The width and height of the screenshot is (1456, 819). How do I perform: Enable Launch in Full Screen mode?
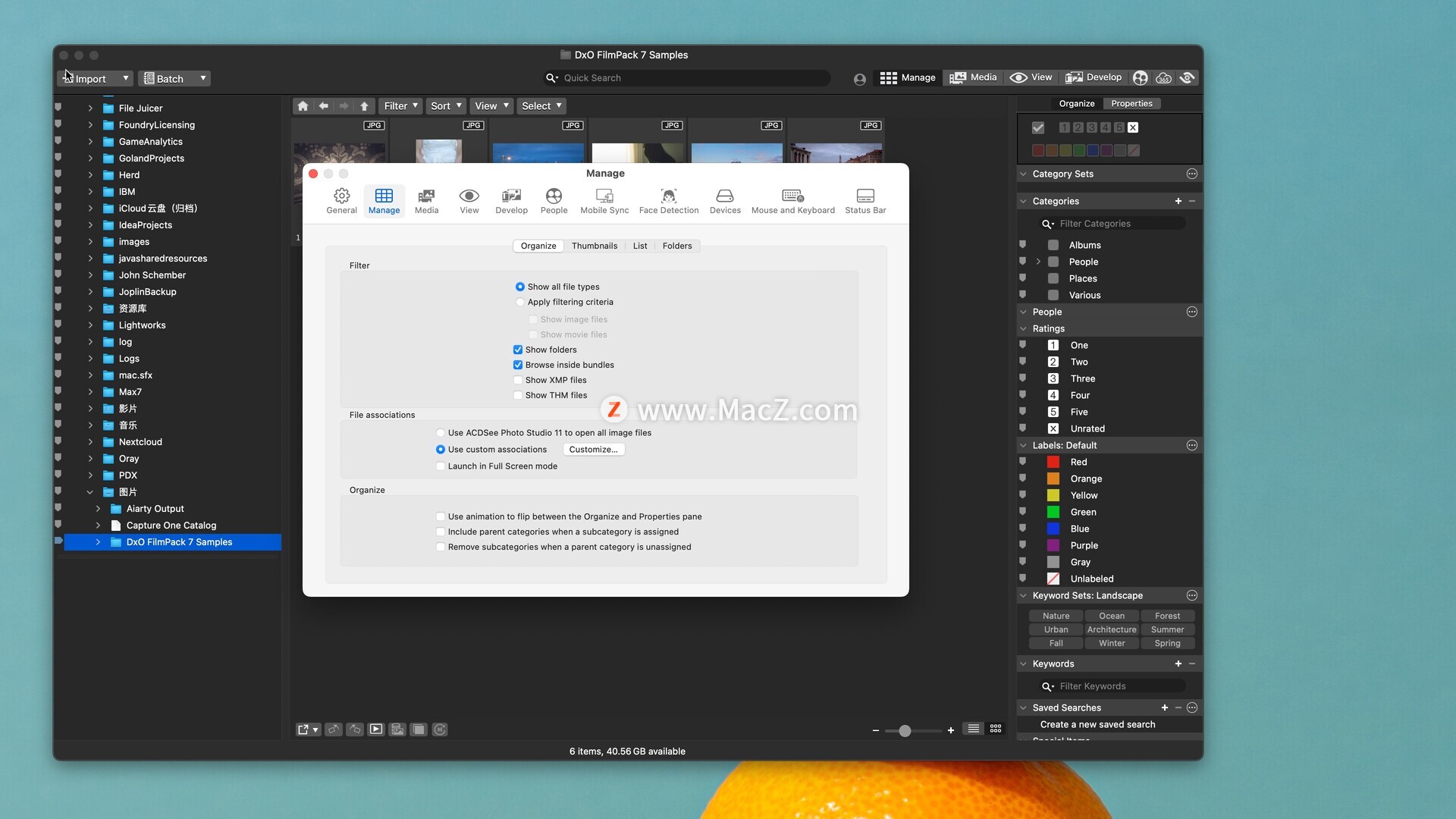tap(441, 466)
